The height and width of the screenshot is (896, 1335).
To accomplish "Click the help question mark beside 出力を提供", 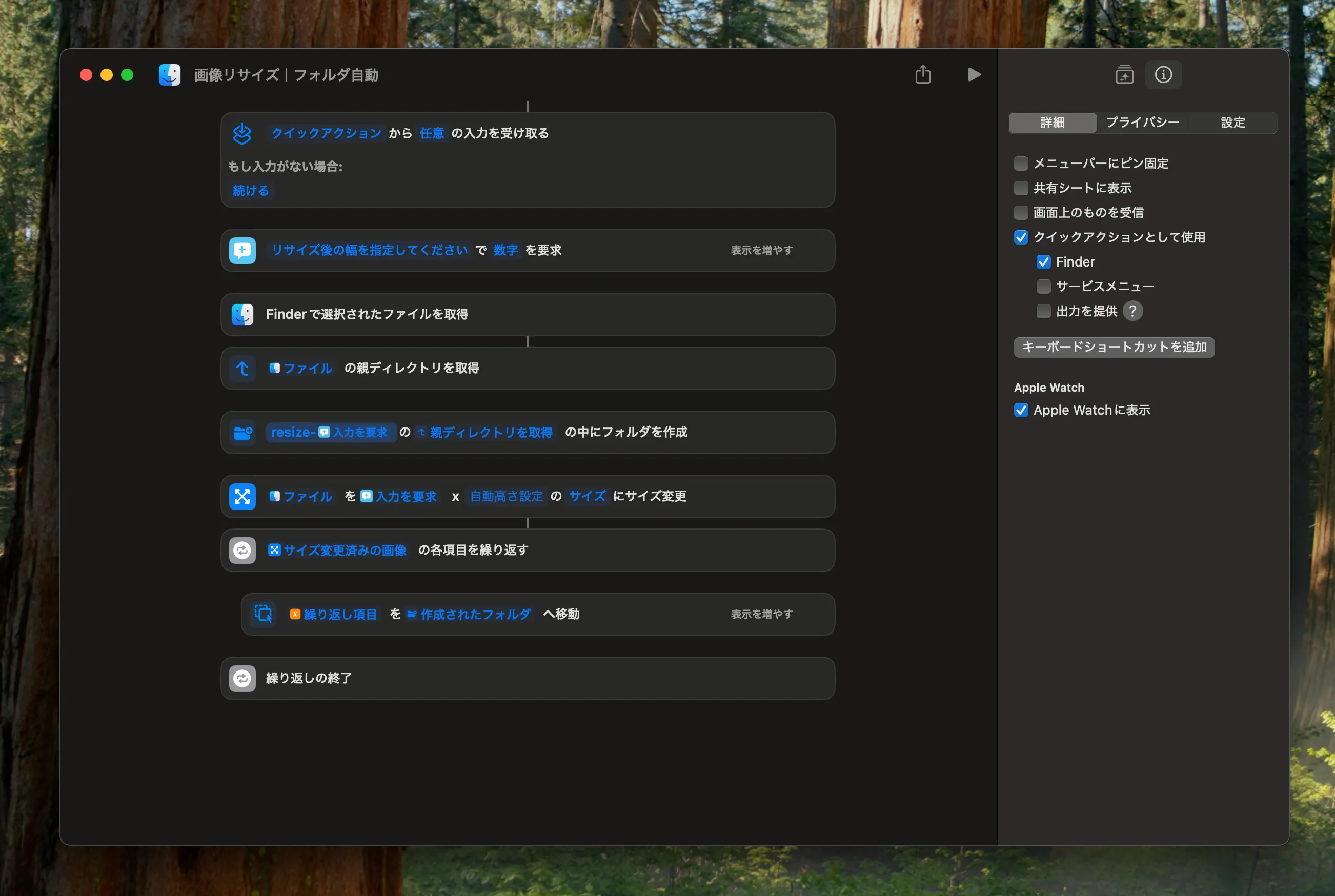I will [x=1132, y=311].
